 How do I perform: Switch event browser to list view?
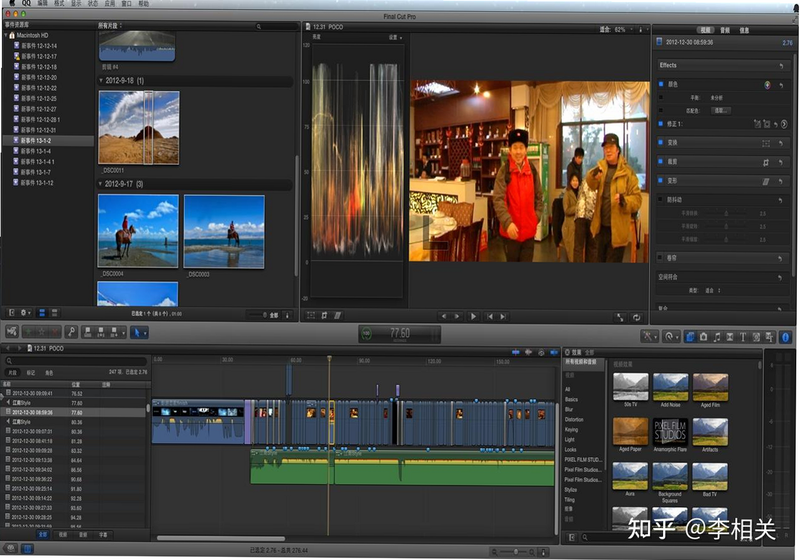54,313
